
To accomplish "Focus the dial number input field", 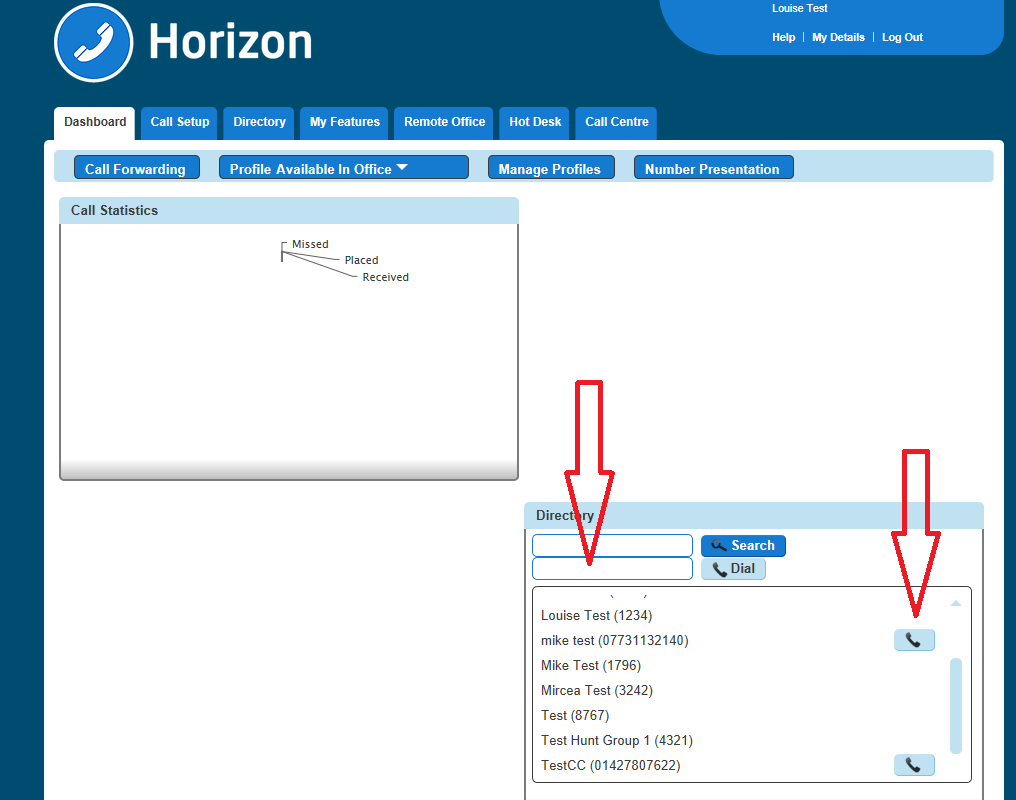I will 612,569.
